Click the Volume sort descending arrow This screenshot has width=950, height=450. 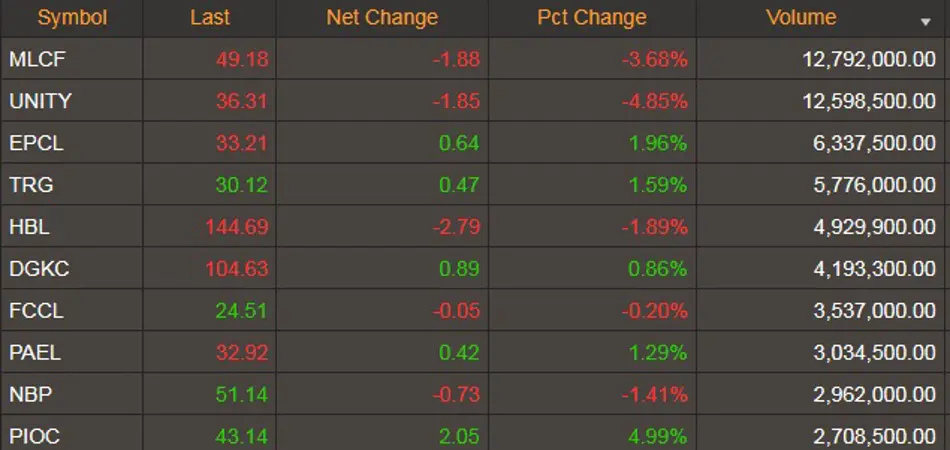pos(925,22)
